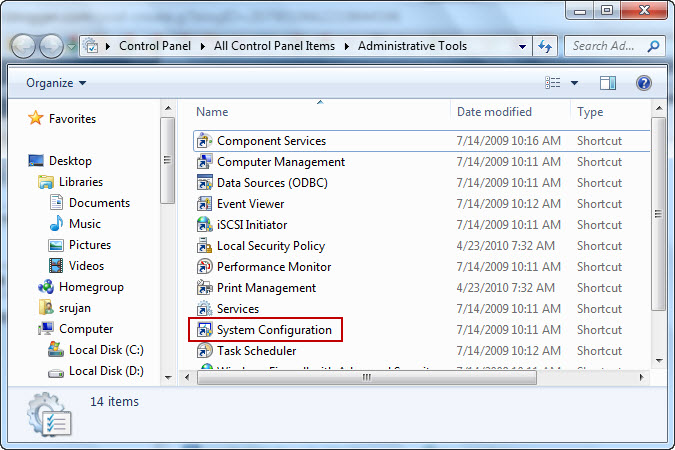Click Local Security Policy date 4/23/2010 7:32 AM

(505, 246)
